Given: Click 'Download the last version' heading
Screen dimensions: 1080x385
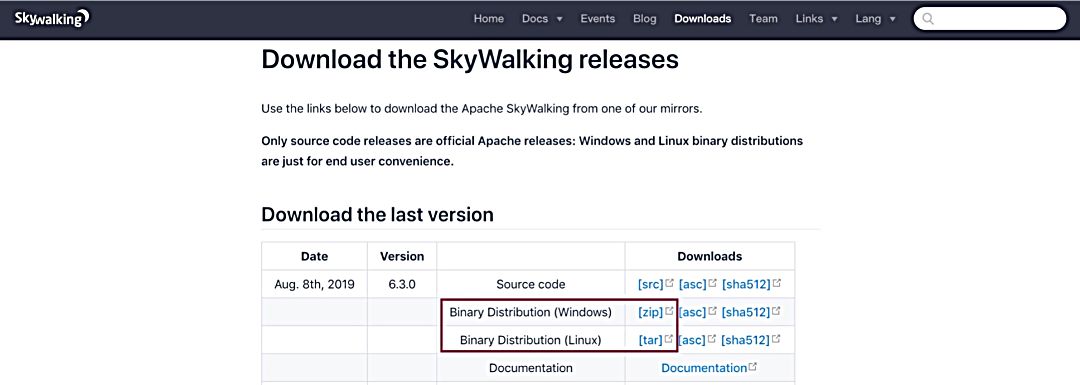Looking at the screenshot, I should 377,214.
